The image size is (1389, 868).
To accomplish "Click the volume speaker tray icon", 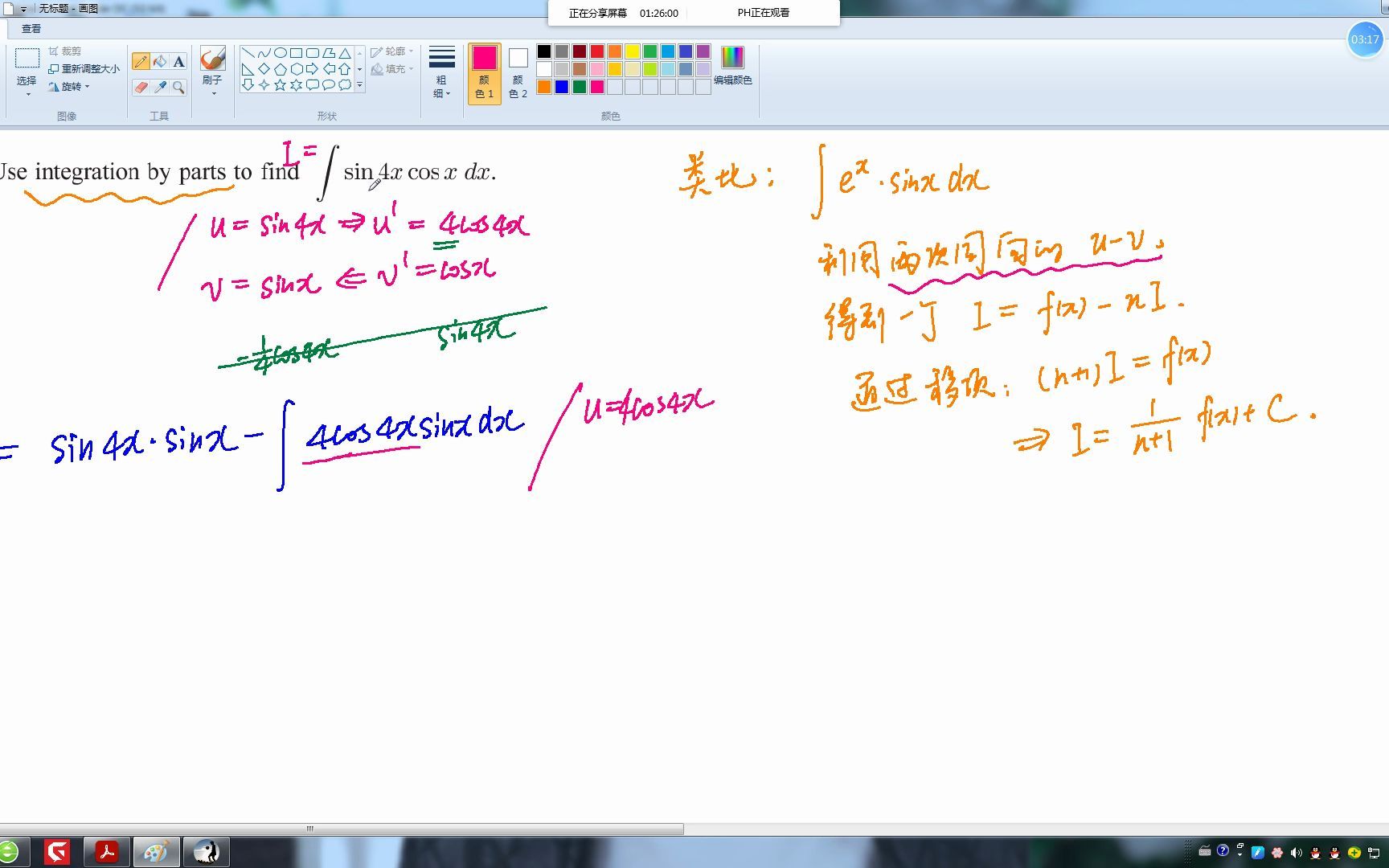I will click(1296, 853).
